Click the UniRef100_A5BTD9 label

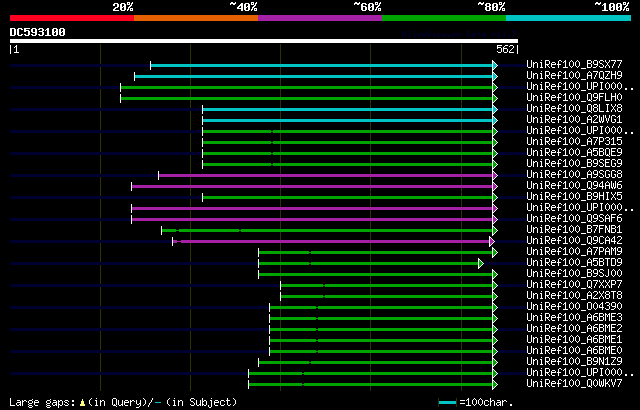(x=574, y=263)
